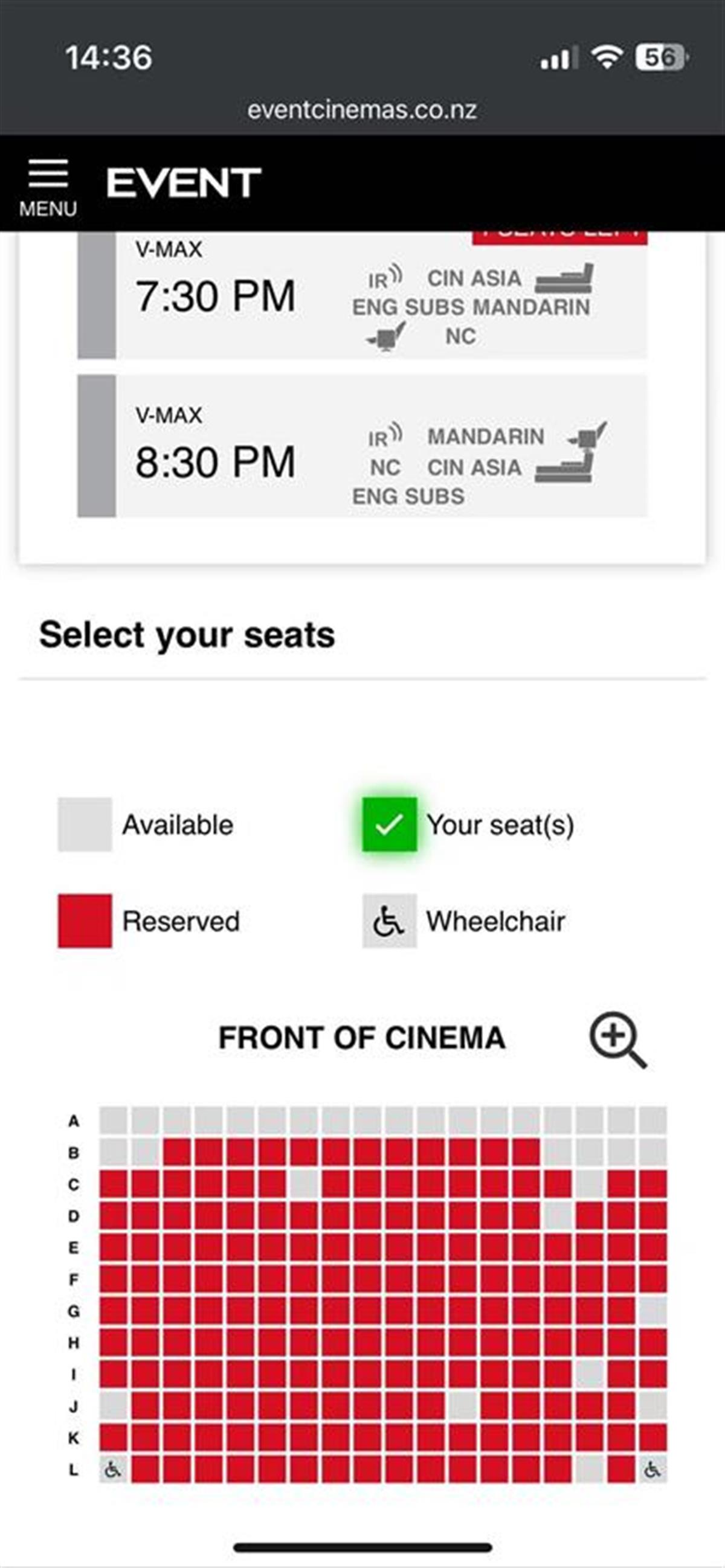Viewport: 725px width, 1568px height.
Task: Select right wheelchair seat in row L
Action: pyautogui.click(x=652, y=1470)
